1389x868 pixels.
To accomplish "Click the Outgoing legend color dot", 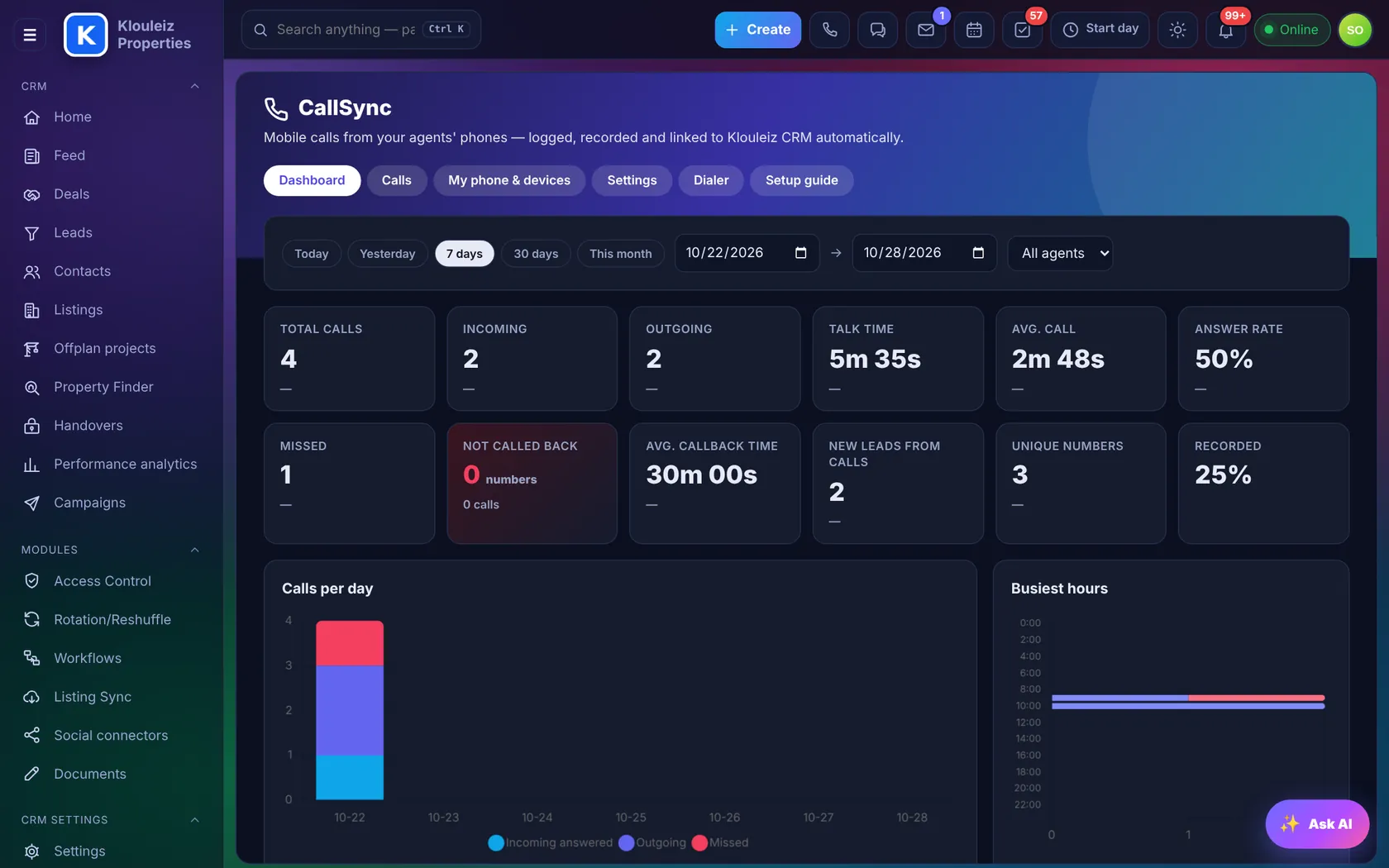I will (x=626, y=843).
